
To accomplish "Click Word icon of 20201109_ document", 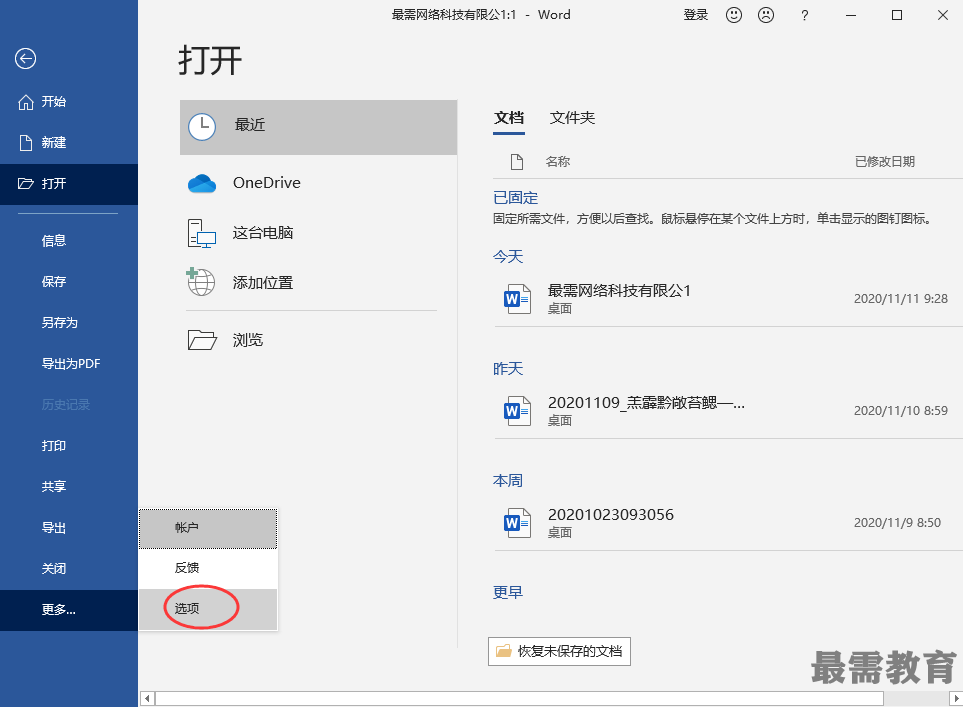I will tap(517, 411).
